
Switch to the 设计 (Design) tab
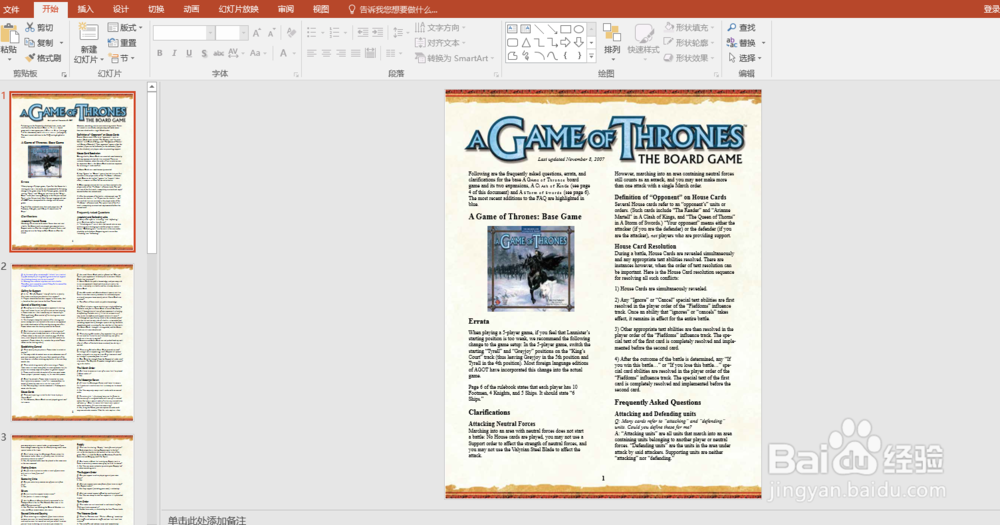click(120, 10)
